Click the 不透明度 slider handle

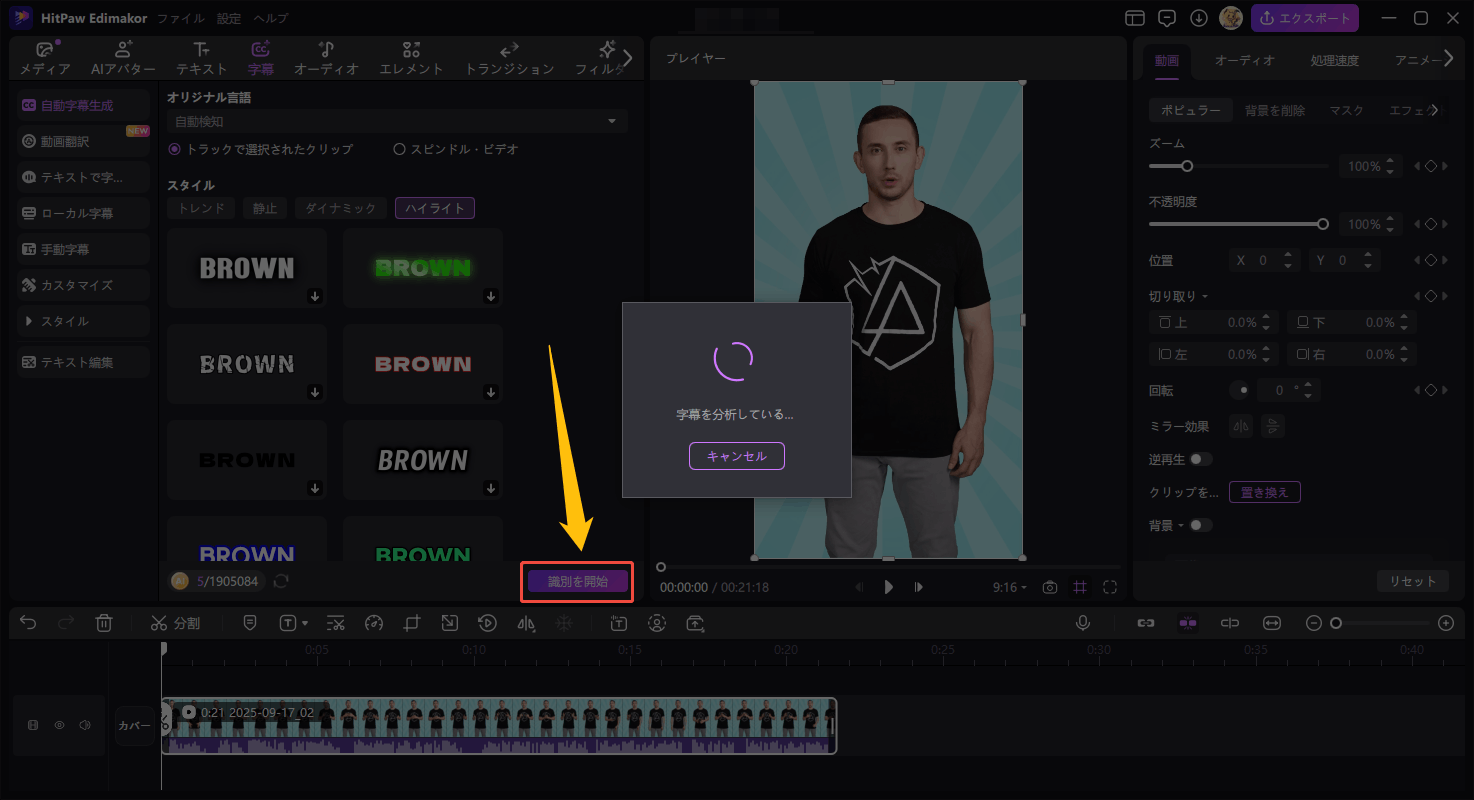click(1323, 224)
